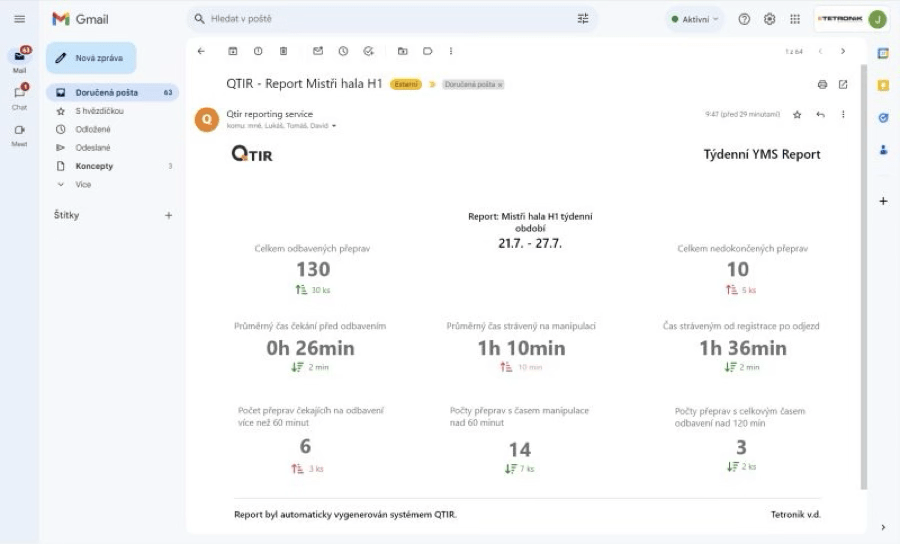This screenshot has height=544, width=900.
Task: Click the Týdenní YMS Report heading
Action: click(x=762, y=154)
